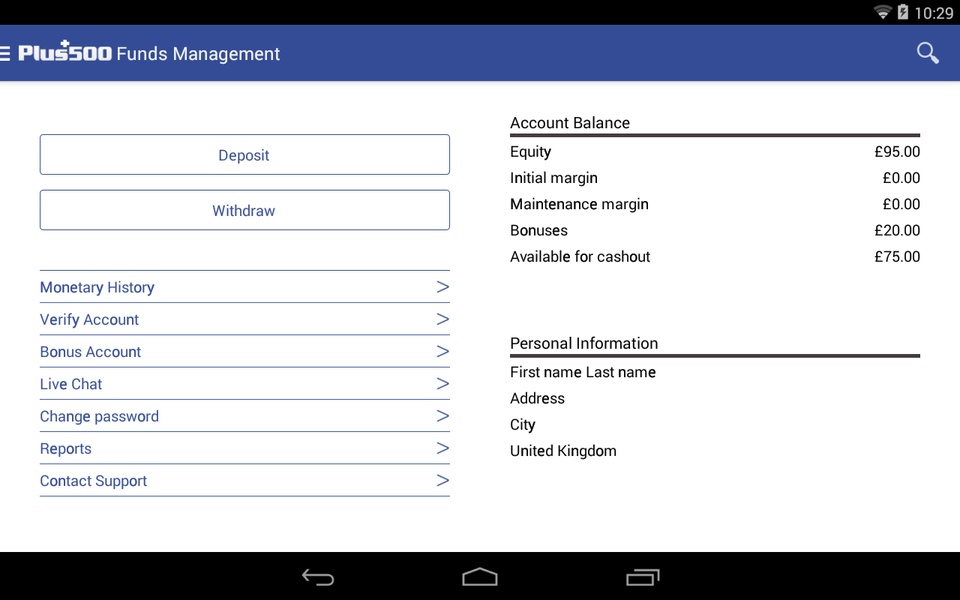The height and width of the screenshot is (600, 960).
Task: Expand the Monetary History chevron
Action: pyautogui.click(x=443, y=287)
